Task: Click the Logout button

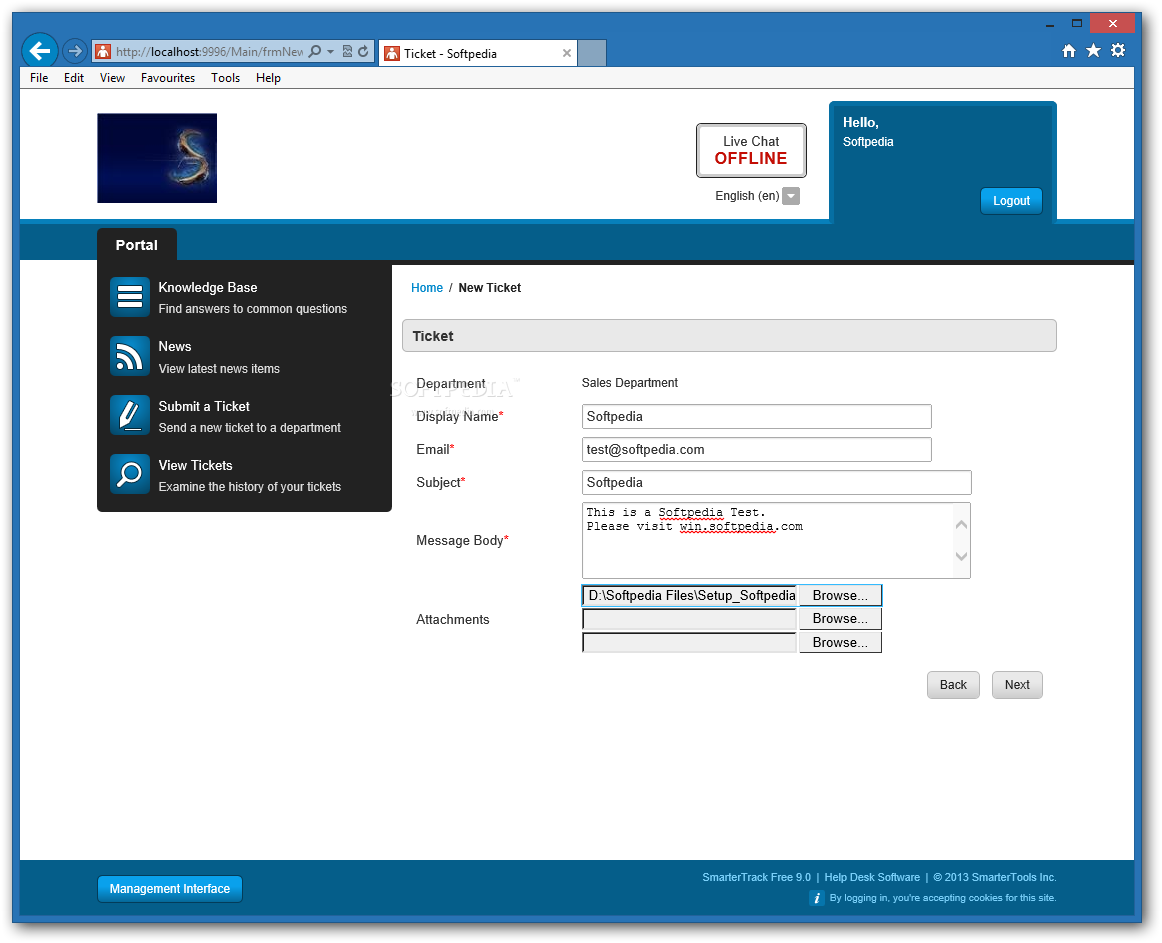Action: [x=1011, y=201]
